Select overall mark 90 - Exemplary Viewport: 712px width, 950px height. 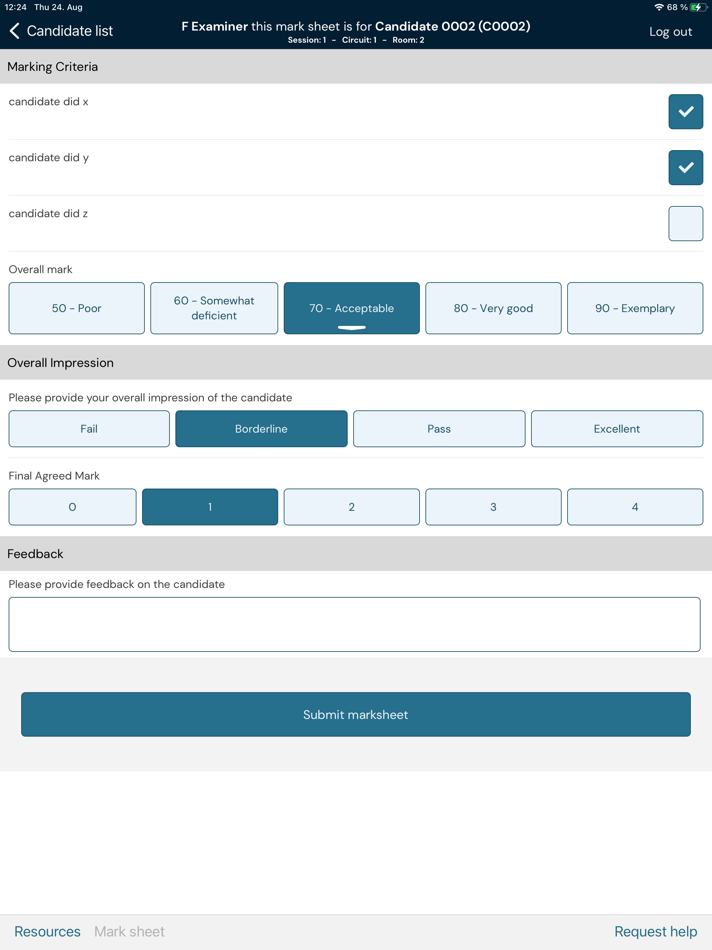[634, 308]
